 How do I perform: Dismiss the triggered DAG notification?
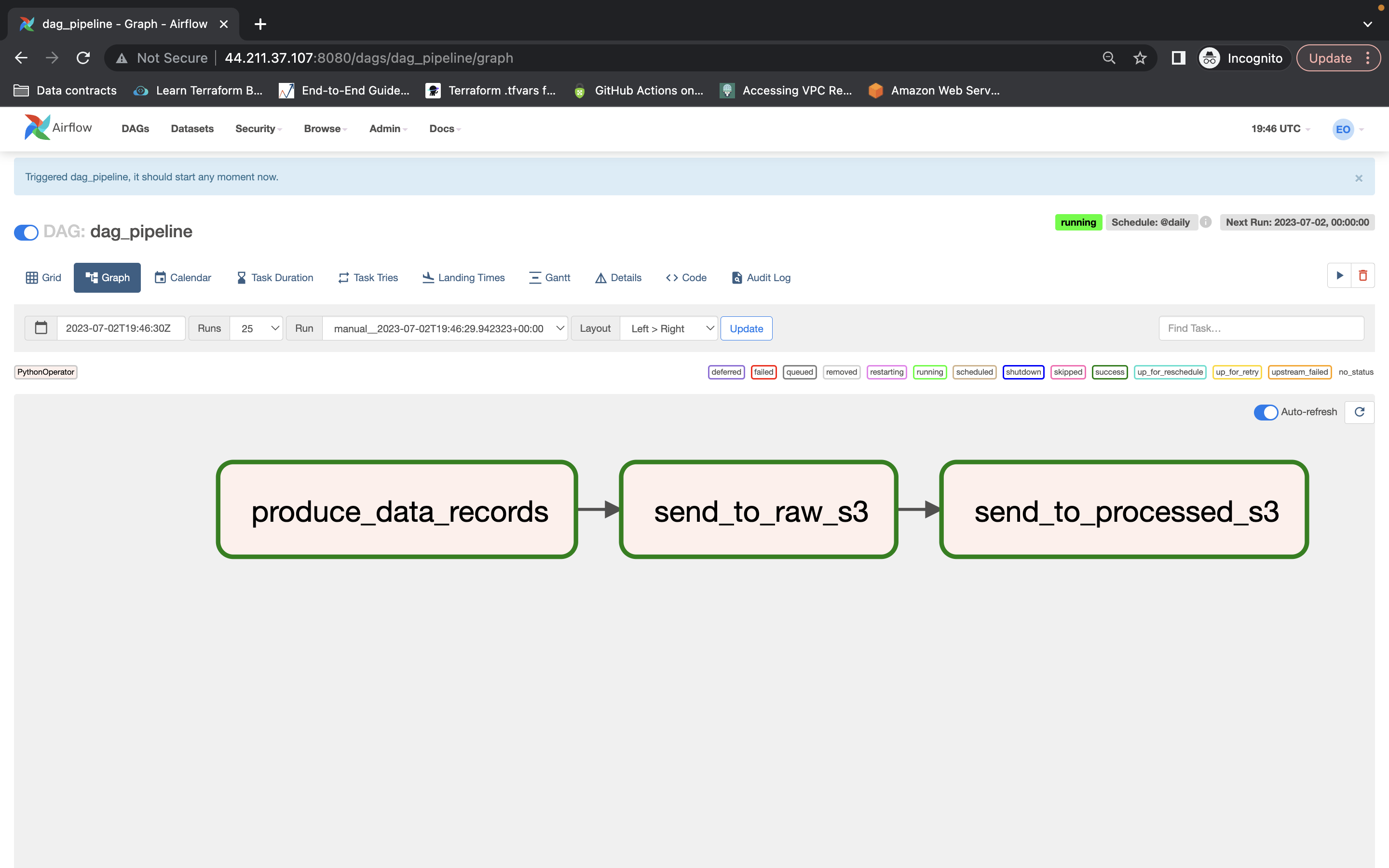[1359, 177]
